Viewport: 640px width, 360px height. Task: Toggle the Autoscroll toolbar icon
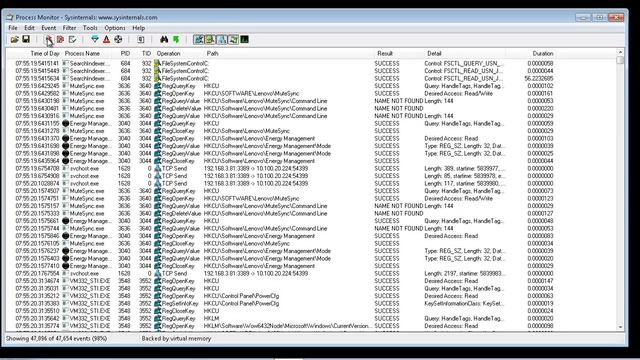[60, 40]
